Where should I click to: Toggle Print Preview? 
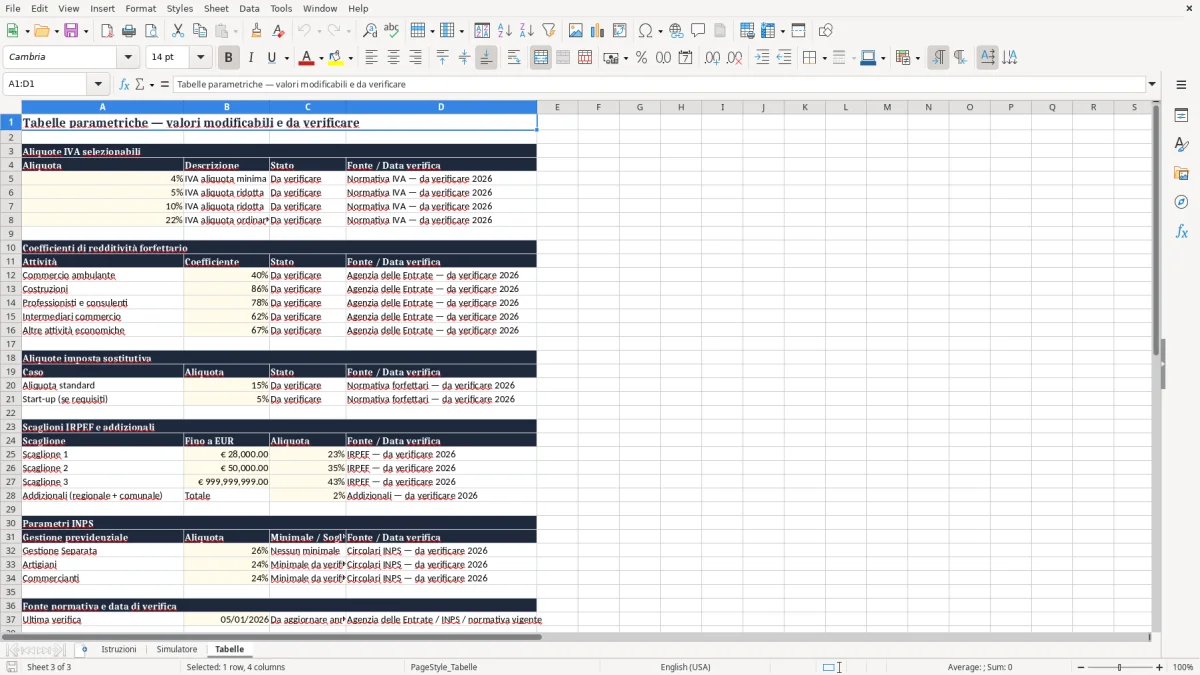151,31
